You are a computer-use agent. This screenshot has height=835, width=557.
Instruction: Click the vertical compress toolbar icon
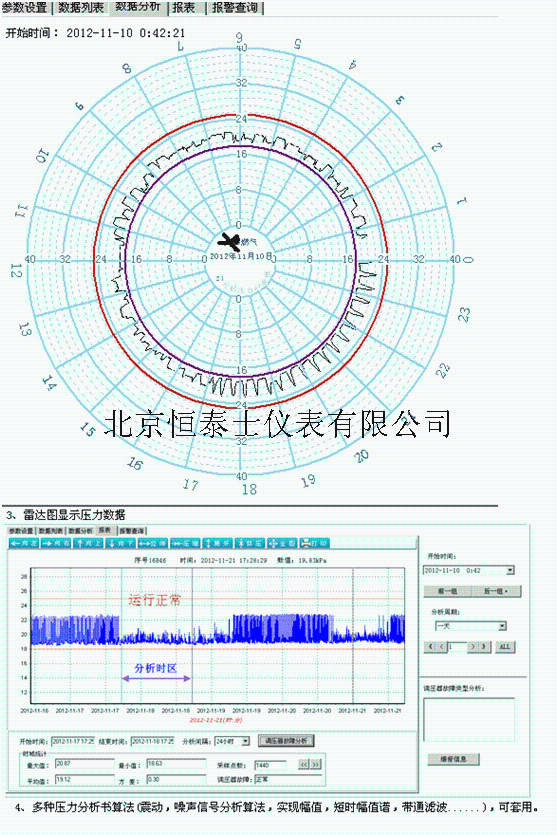pyautogui.click(x=250, y=543)
